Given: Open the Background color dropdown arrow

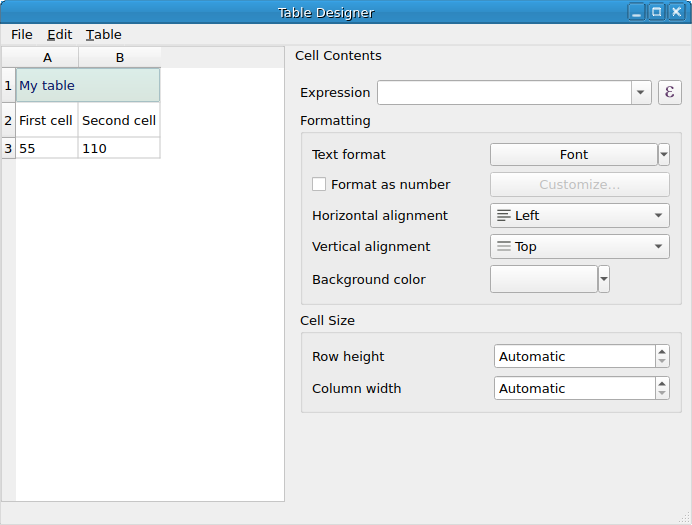Looking at the screenshot, I should (604, 280).
